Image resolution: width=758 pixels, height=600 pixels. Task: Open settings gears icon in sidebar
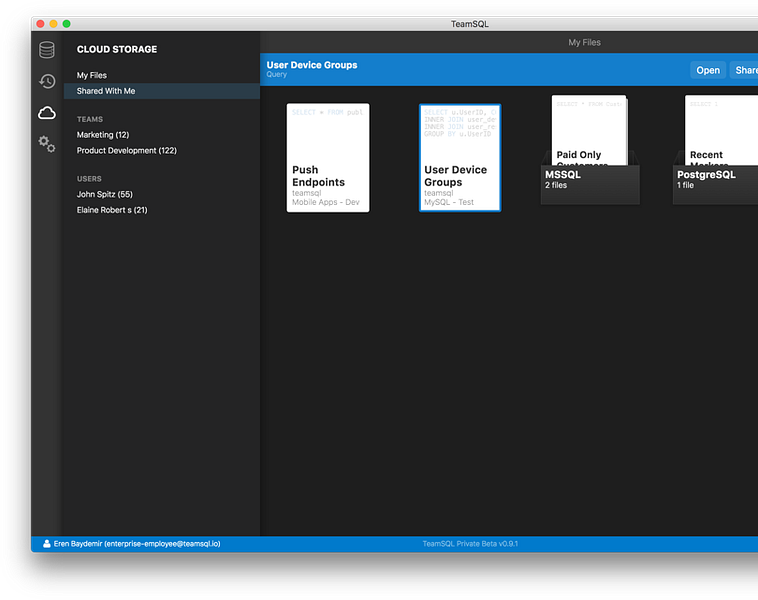click(47, 144)
